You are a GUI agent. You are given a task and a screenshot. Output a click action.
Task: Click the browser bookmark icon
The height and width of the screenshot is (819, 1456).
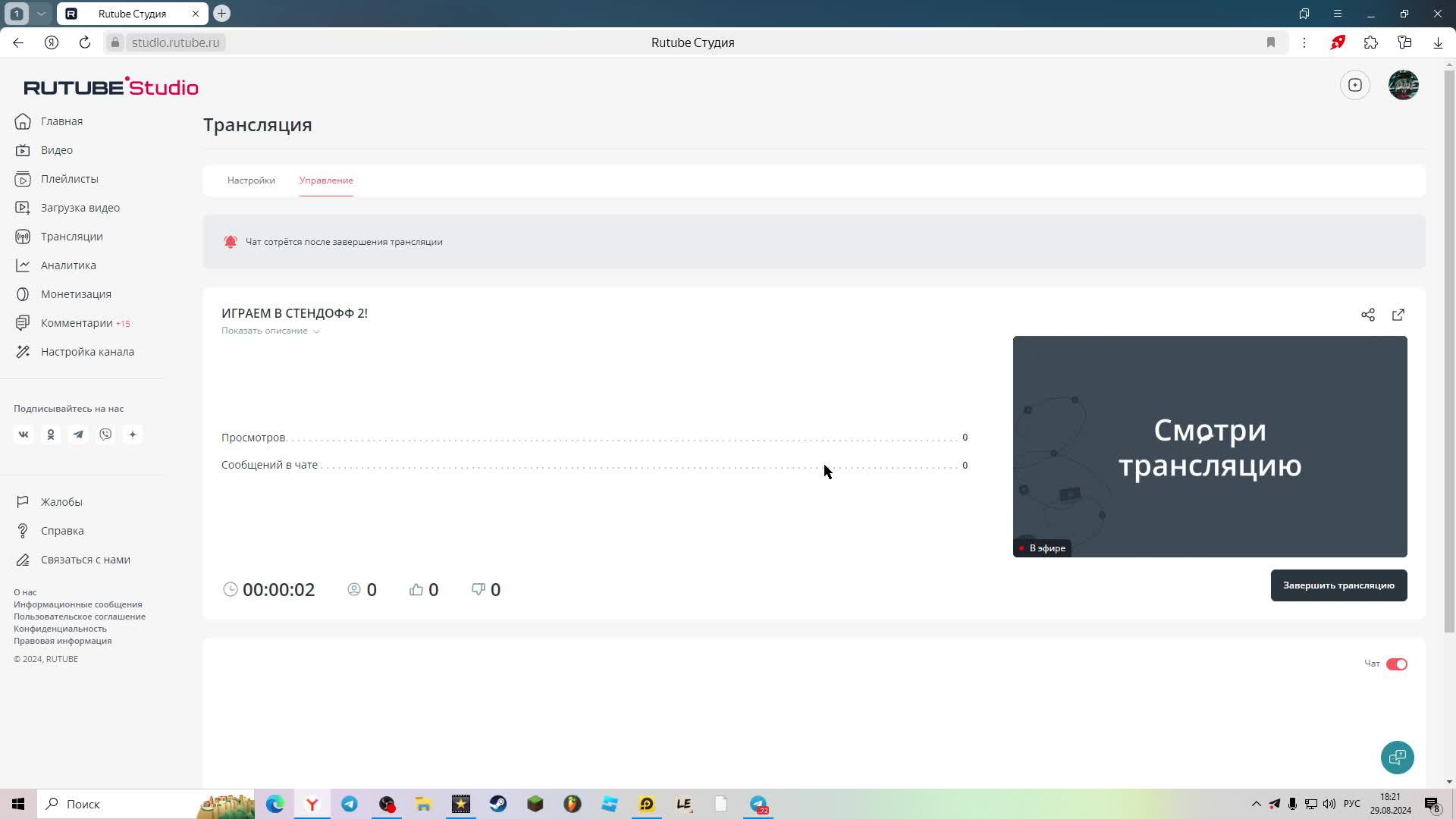point(1271,42)
